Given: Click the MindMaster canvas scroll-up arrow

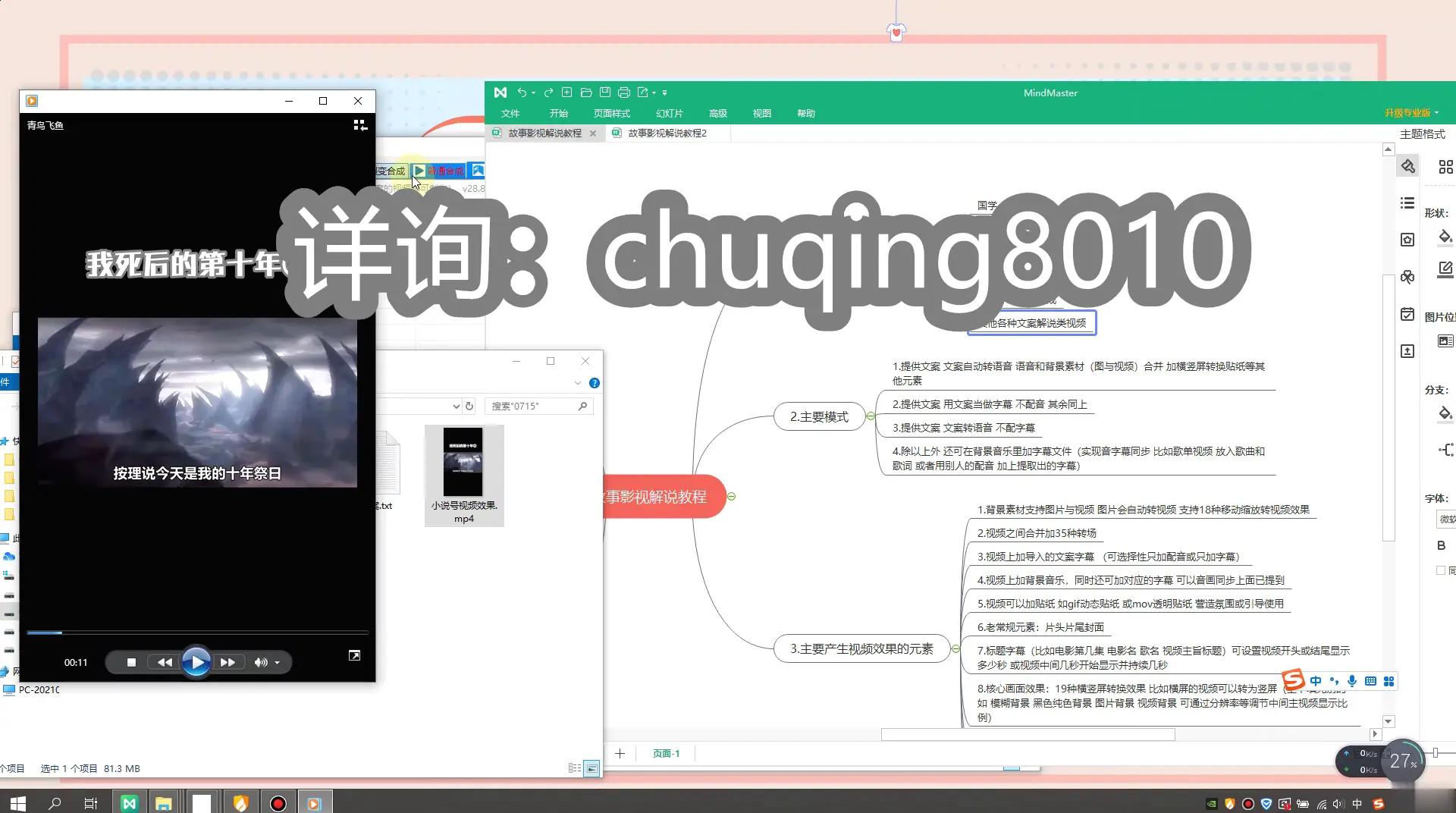Looking at the screenshot, I should point(1389,149).
